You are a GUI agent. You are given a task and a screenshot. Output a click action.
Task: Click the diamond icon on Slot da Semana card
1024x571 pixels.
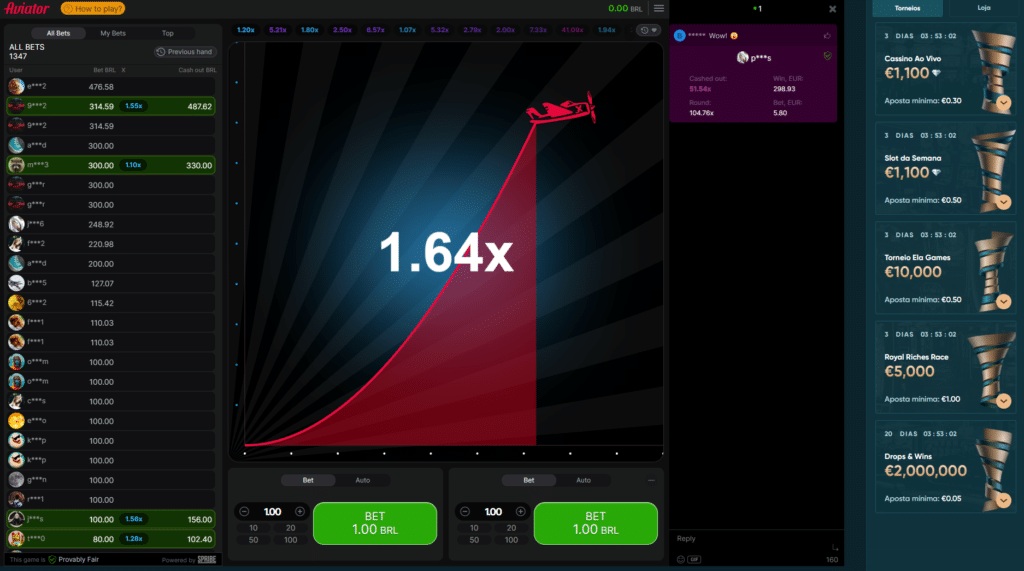[936, 172]
